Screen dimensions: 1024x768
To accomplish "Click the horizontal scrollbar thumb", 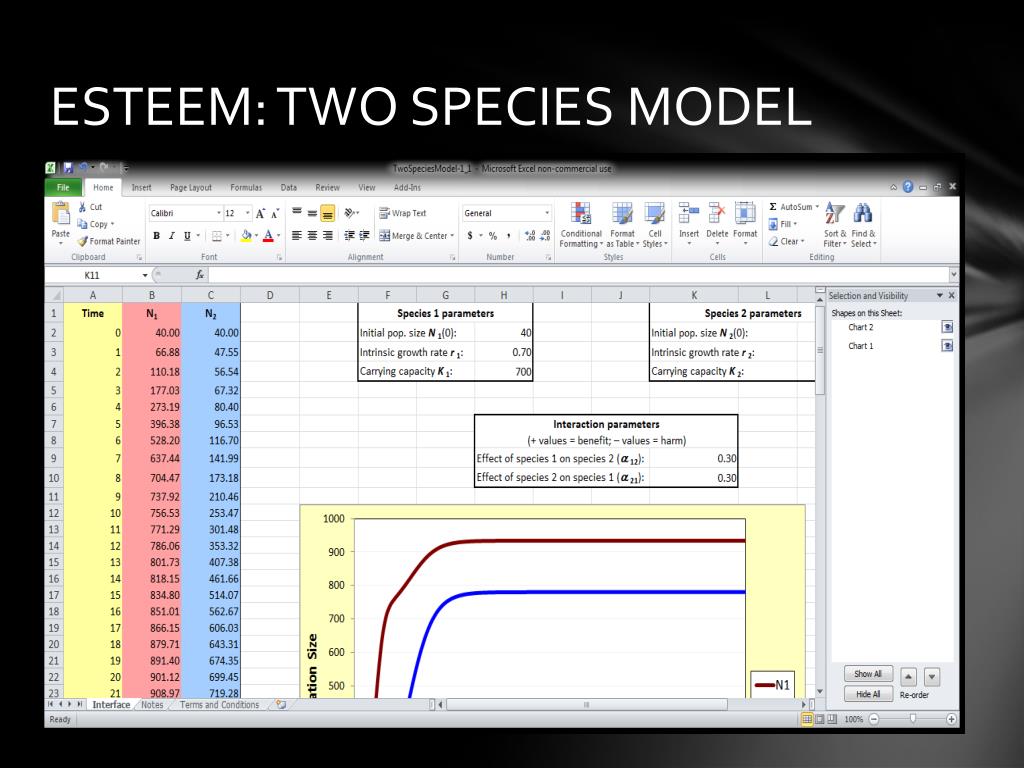I will pyautogui.click(x=586, y=705).
